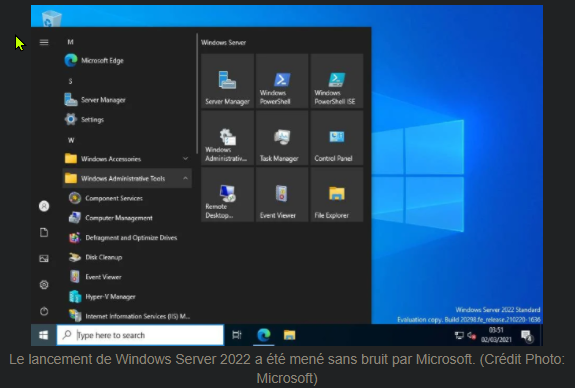Open Pictures from Start sidebar
This screenshot has height=388, width=575.
point(44,259)
